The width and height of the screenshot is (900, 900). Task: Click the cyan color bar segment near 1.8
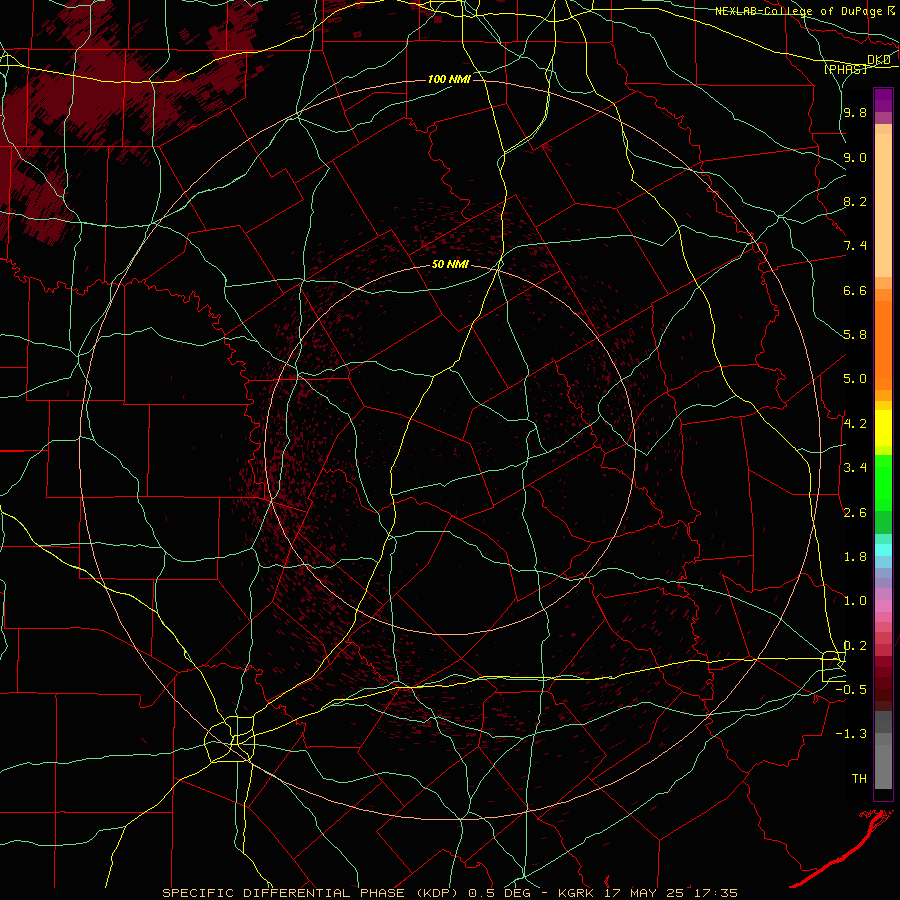point(883,550)
